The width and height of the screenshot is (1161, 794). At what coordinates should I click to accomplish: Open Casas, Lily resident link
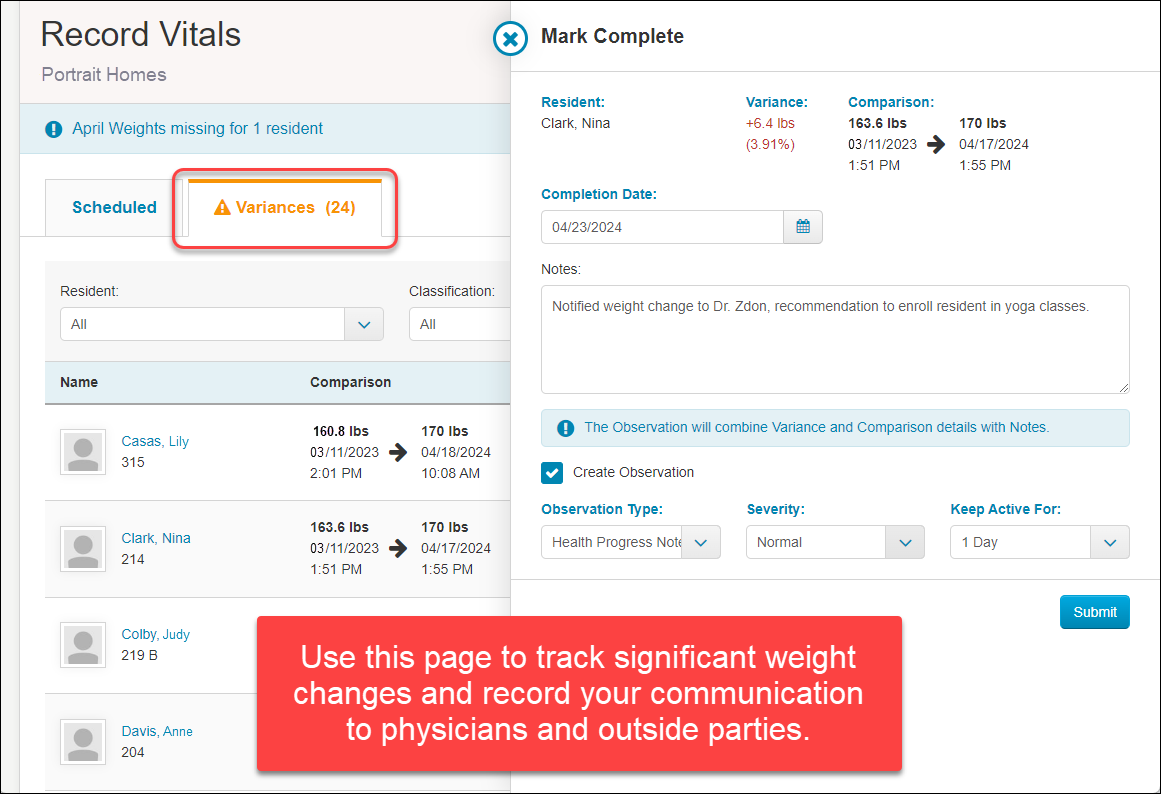tap(155, 441)
